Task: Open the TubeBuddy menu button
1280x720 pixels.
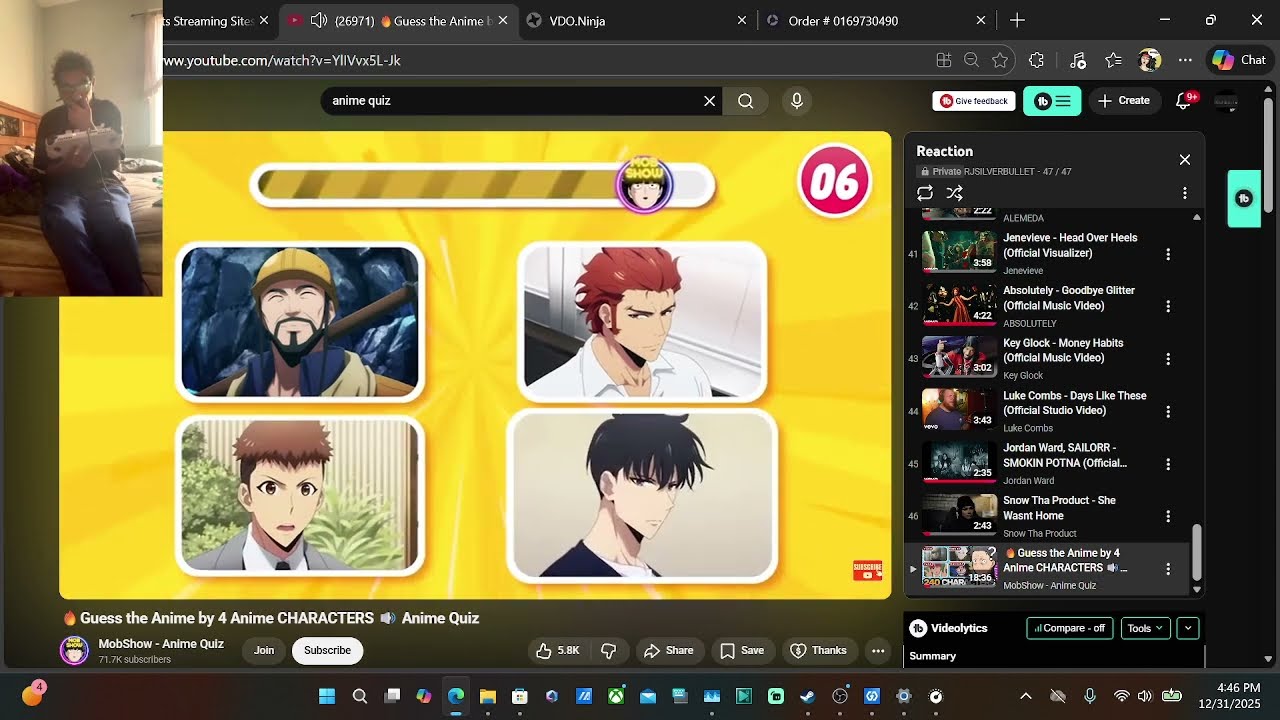Action: click(x=1052, y=101)
